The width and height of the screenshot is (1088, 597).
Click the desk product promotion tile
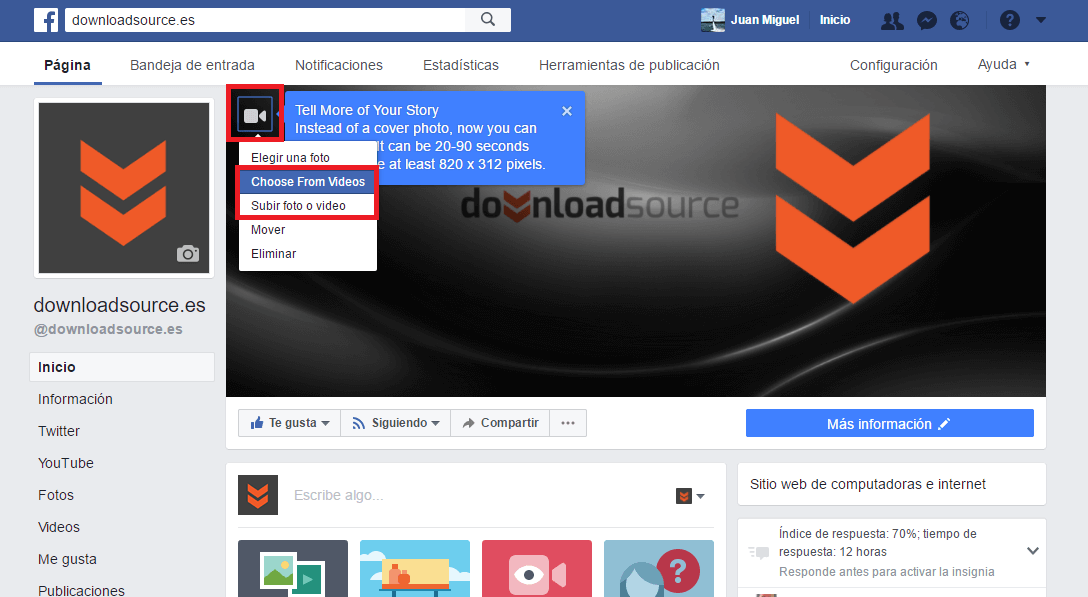pyautogui.click(x=415, y=569)
